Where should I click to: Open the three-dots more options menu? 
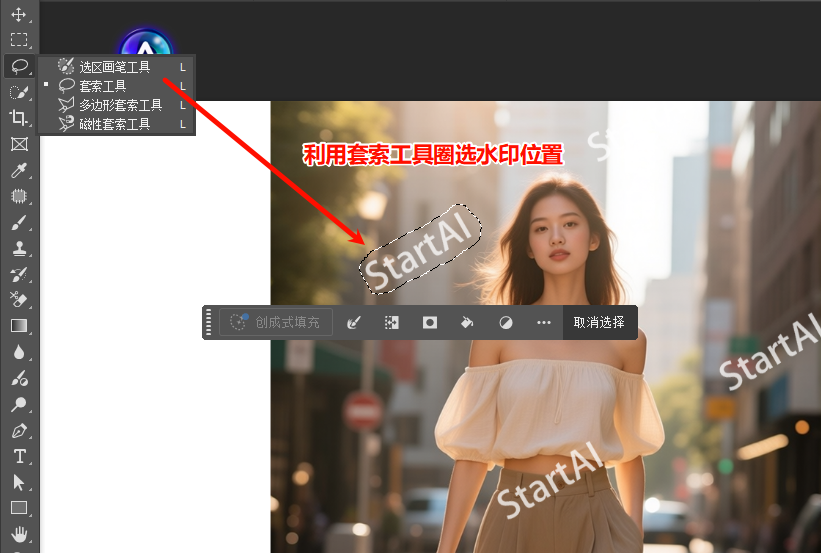543,322
